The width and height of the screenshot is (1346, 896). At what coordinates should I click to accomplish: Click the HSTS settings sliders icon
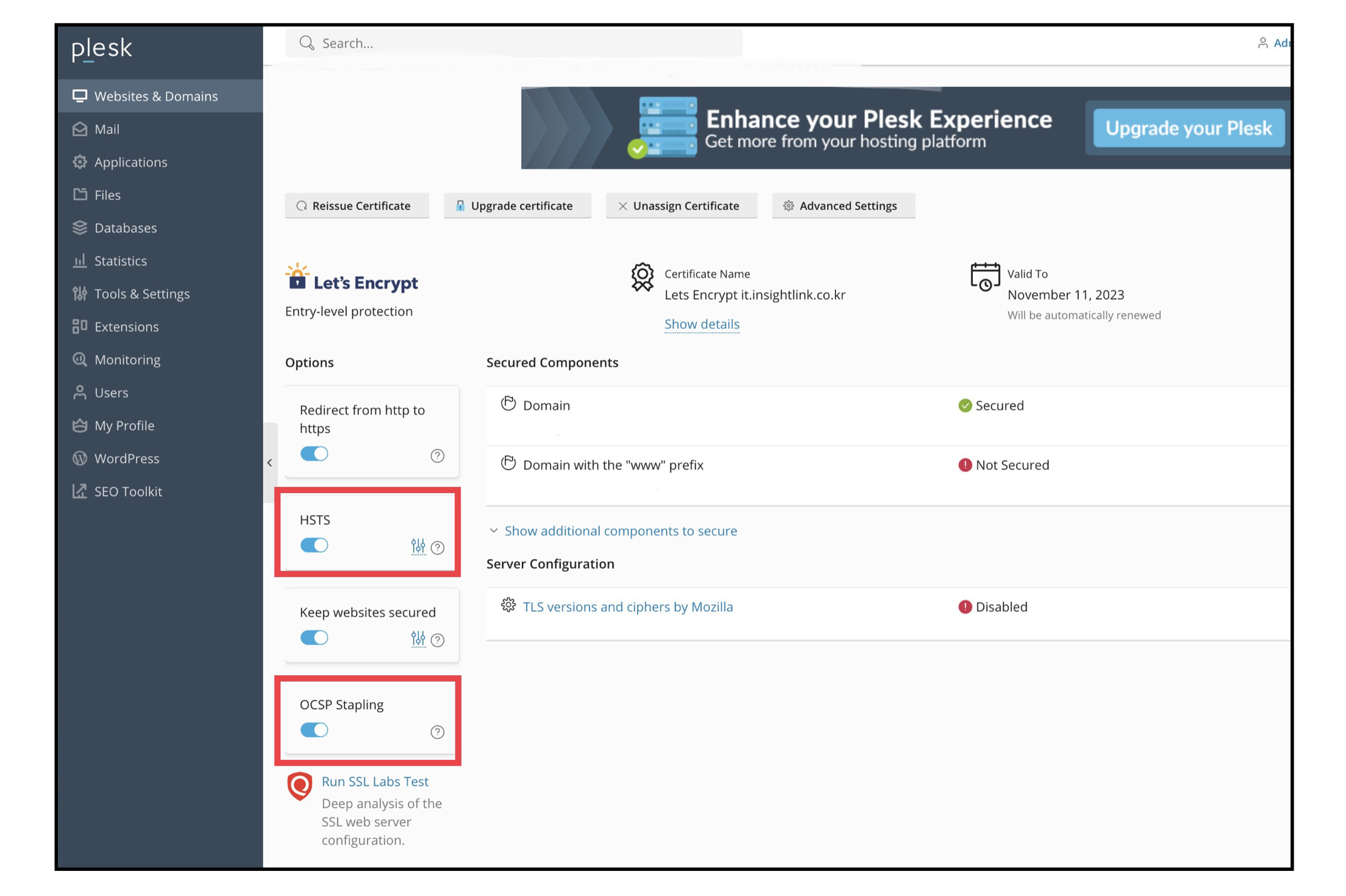click(418, 546)
